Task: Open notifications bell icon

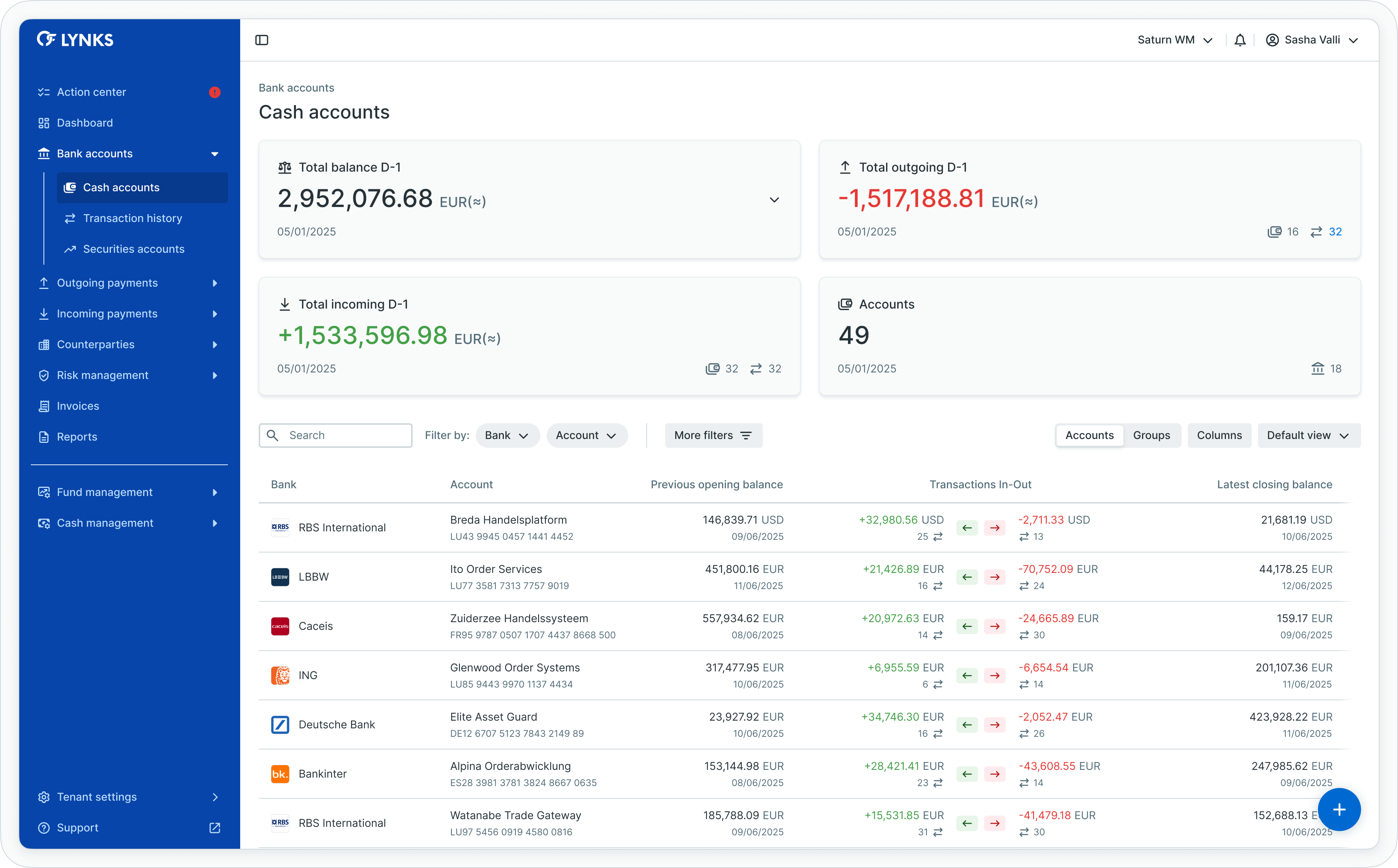Action: pyautogui.click(x=1239, y=40)
